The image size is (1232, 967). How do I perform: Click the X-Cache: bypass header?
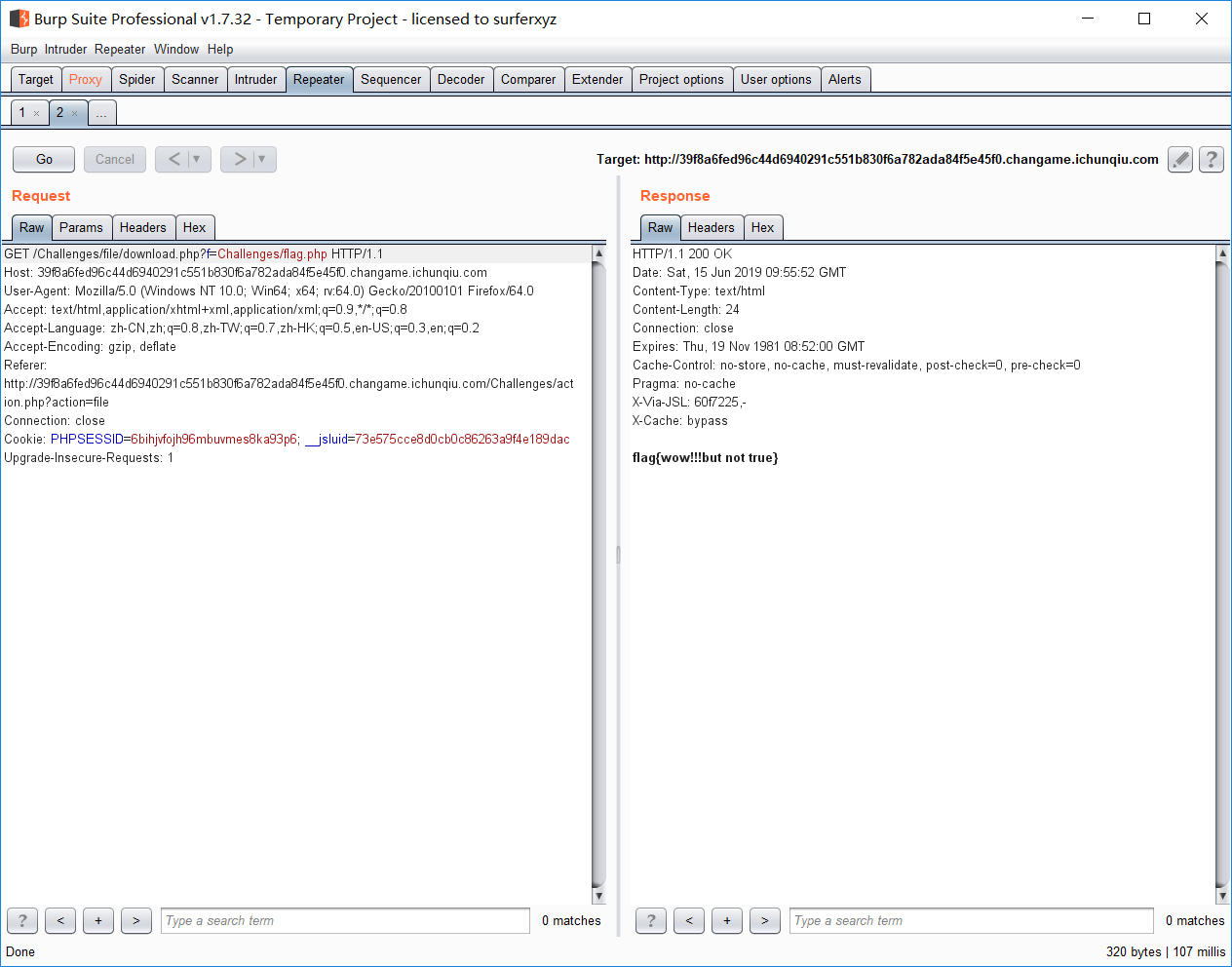680,420
